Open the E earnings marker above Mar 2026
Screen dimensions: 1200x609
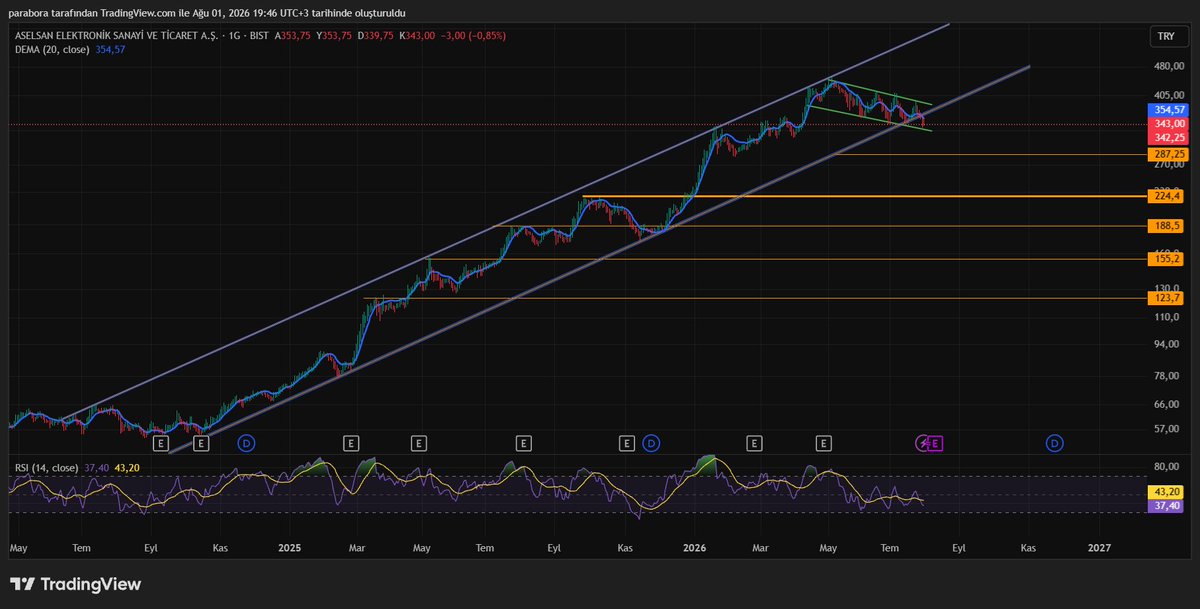(754, 442)
